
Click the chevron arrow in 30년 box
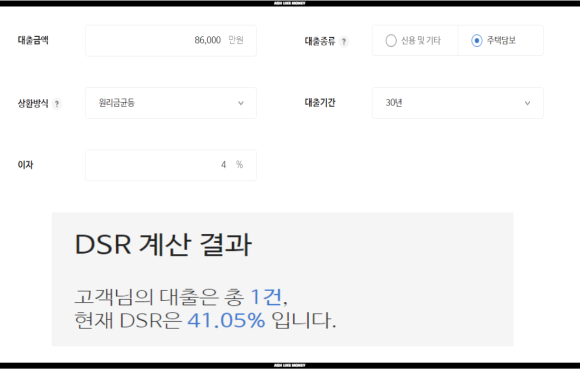527,103
